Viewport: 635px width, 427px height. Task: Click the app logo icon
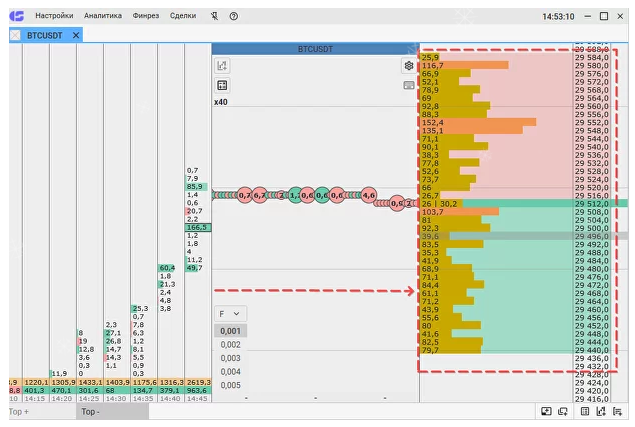click(17, 16)
